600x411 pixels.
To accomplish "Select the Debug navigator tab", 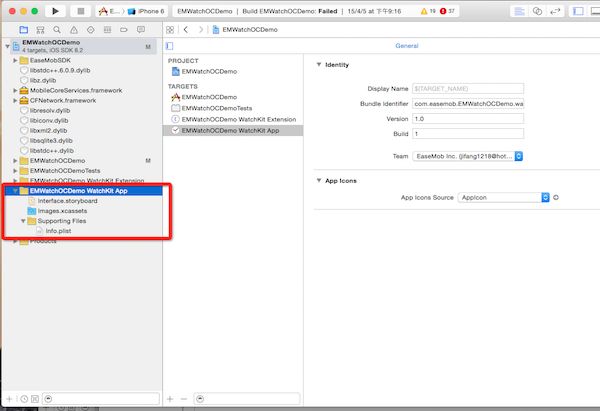I will 108,29.
